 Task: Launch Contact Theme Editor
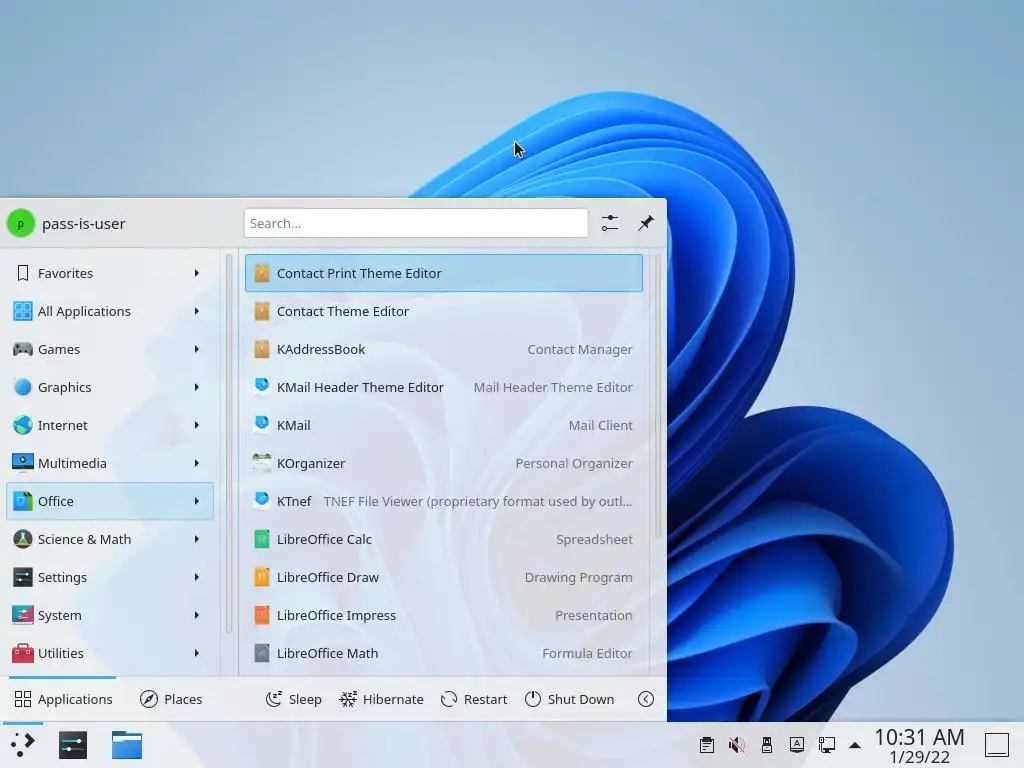coord(443,312)
